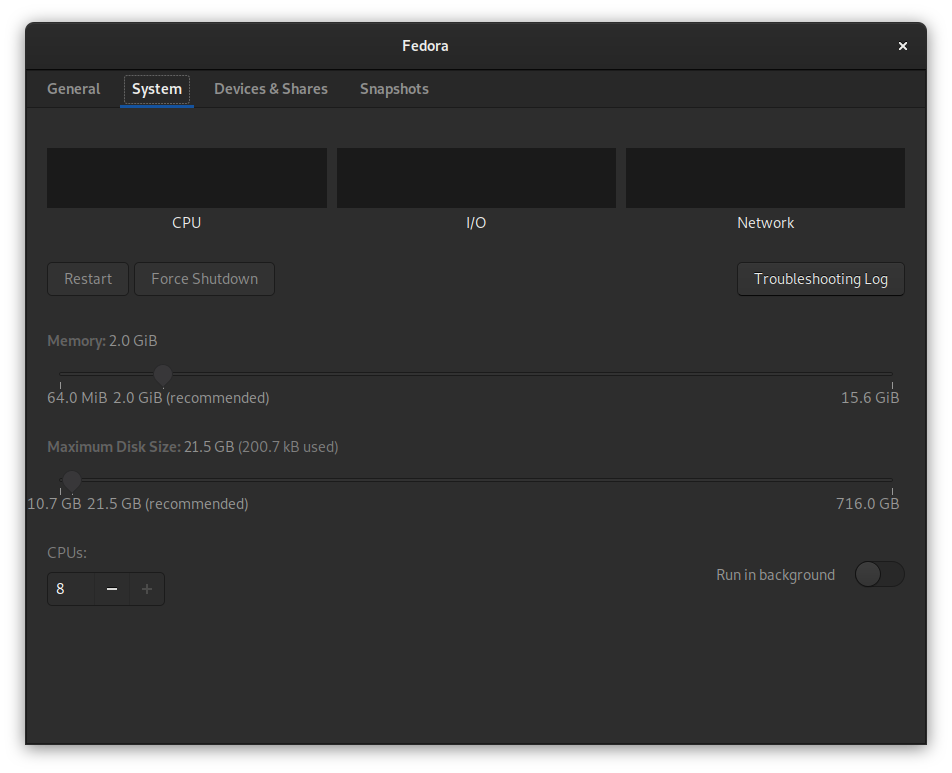952x773 pixels.
Task: Click the plus icon in CPUs stepper
Action: coord(147,589)
